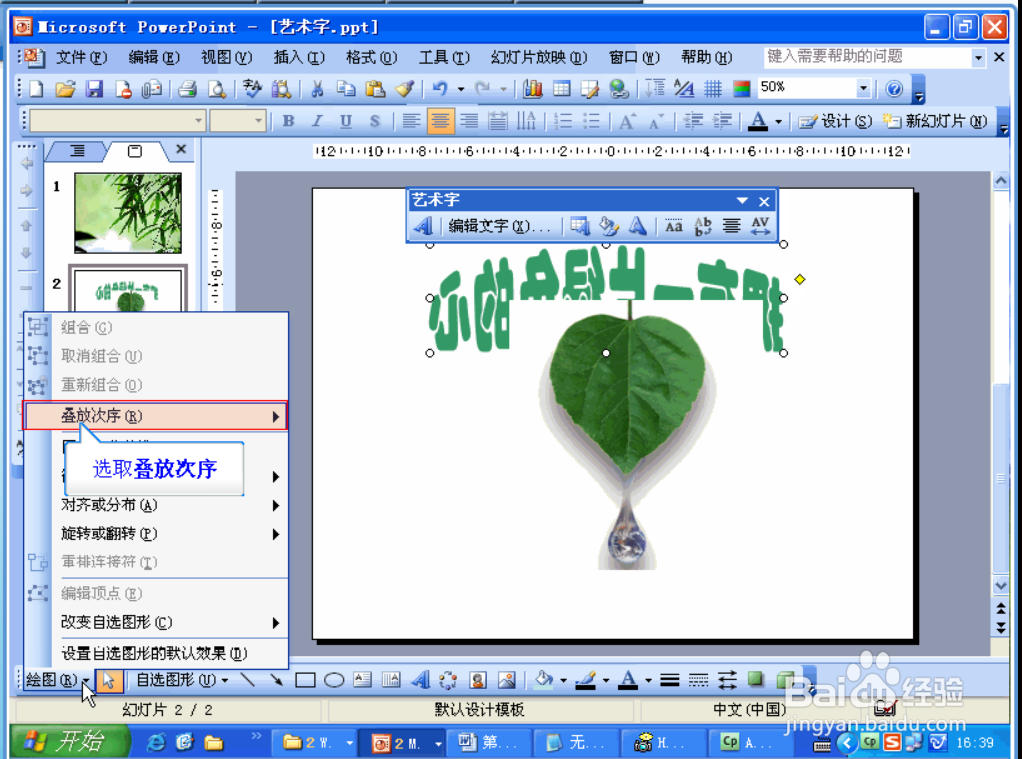This screenshot has width=1022, height=759.
Task: Toggle Italic formatting
Action: click(x=317, y=121)
